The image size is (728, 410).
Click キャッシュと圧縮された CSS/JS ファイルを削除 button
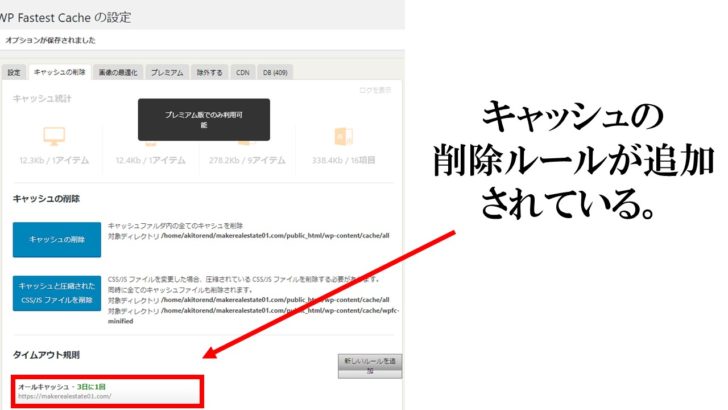coord(57,292)
